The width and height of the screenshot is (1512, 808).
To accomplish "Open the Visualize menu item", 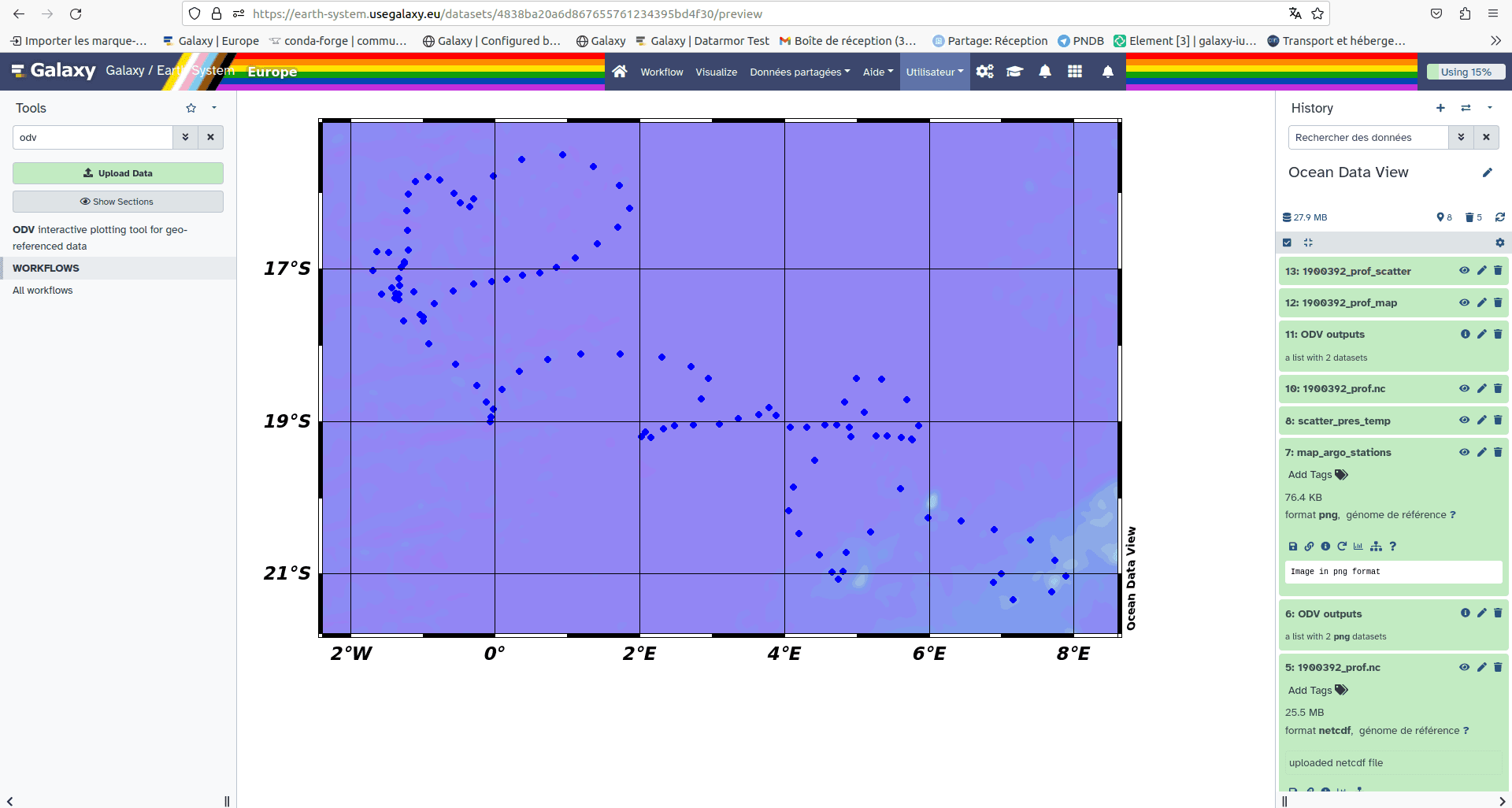I will point(716,72).
